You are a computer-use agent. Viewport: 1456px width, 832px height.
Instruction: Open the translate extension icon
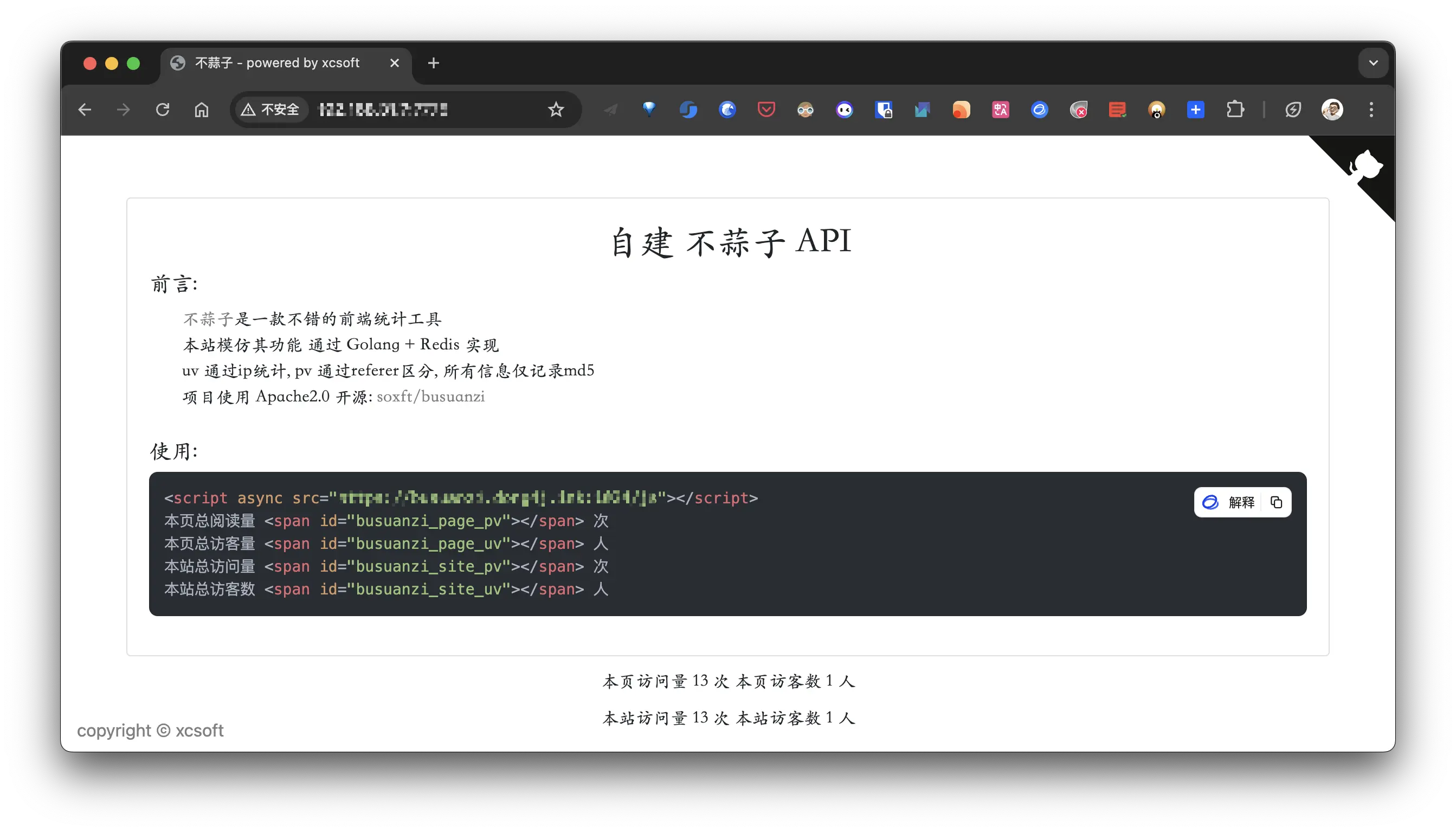click(1001, 109)
